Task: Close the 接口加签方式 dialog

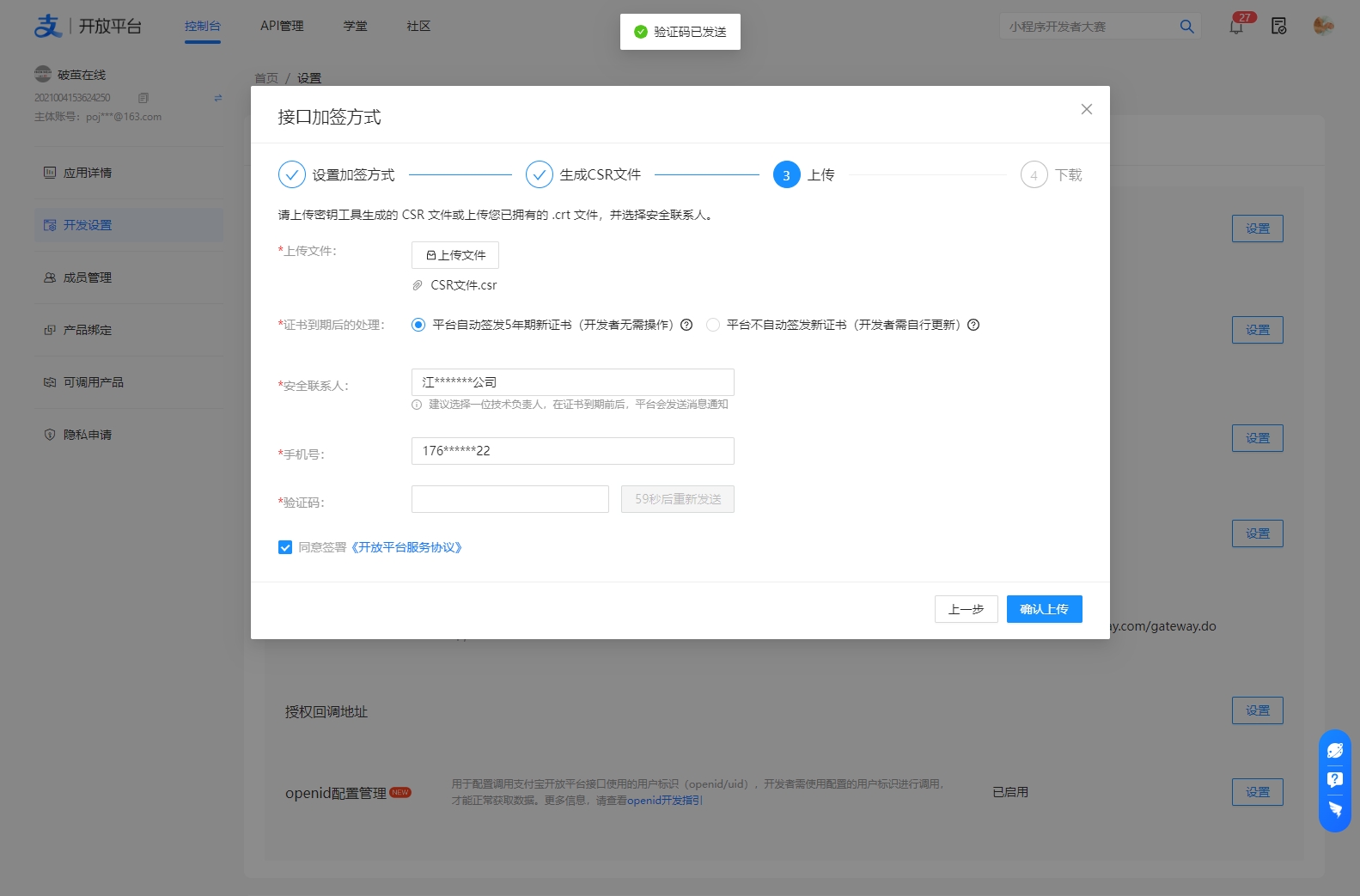Action: [1087, 109]
